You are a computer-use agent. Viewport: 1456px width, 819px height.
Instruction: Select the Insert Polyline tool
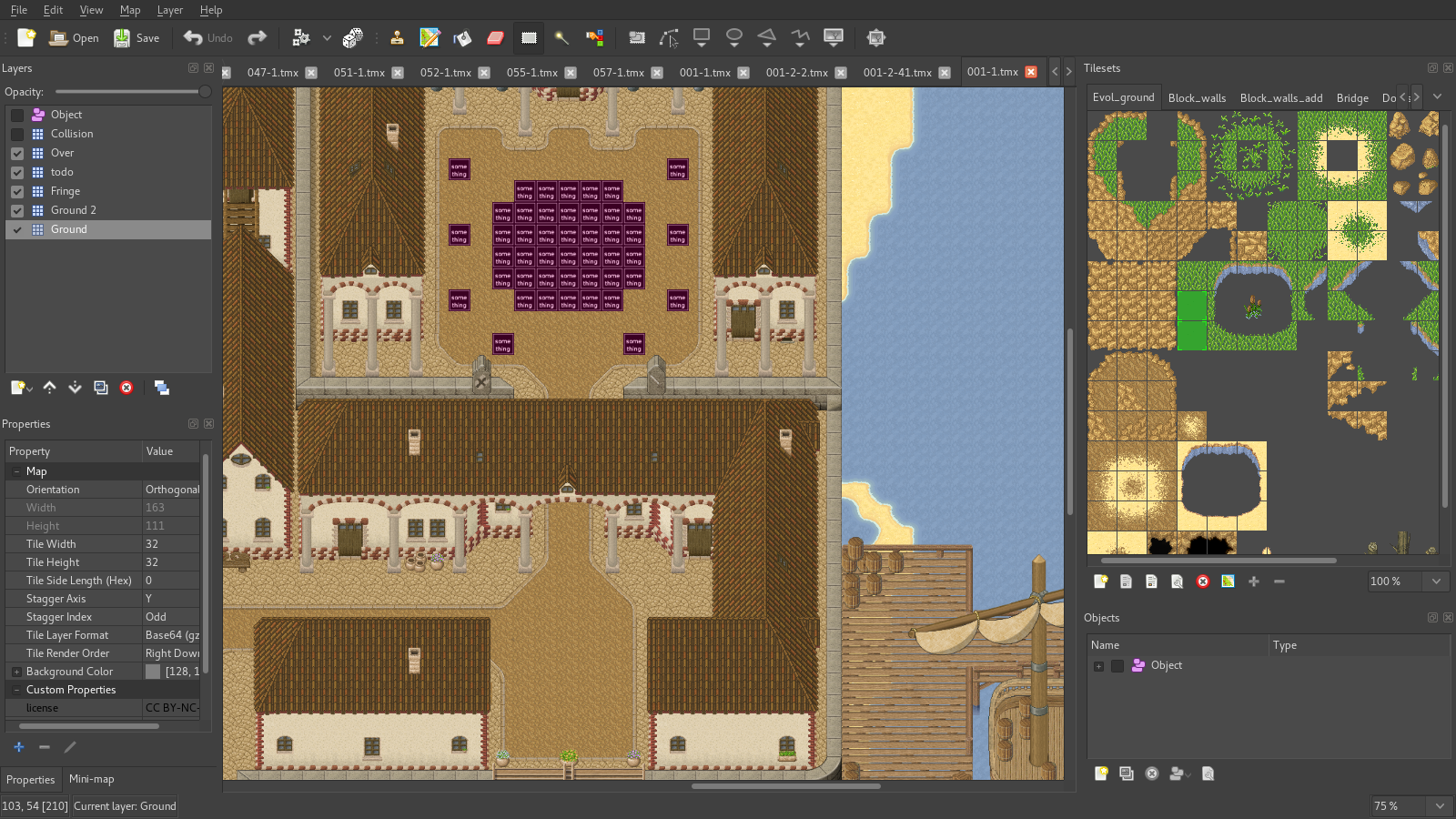tap(800, 37)
